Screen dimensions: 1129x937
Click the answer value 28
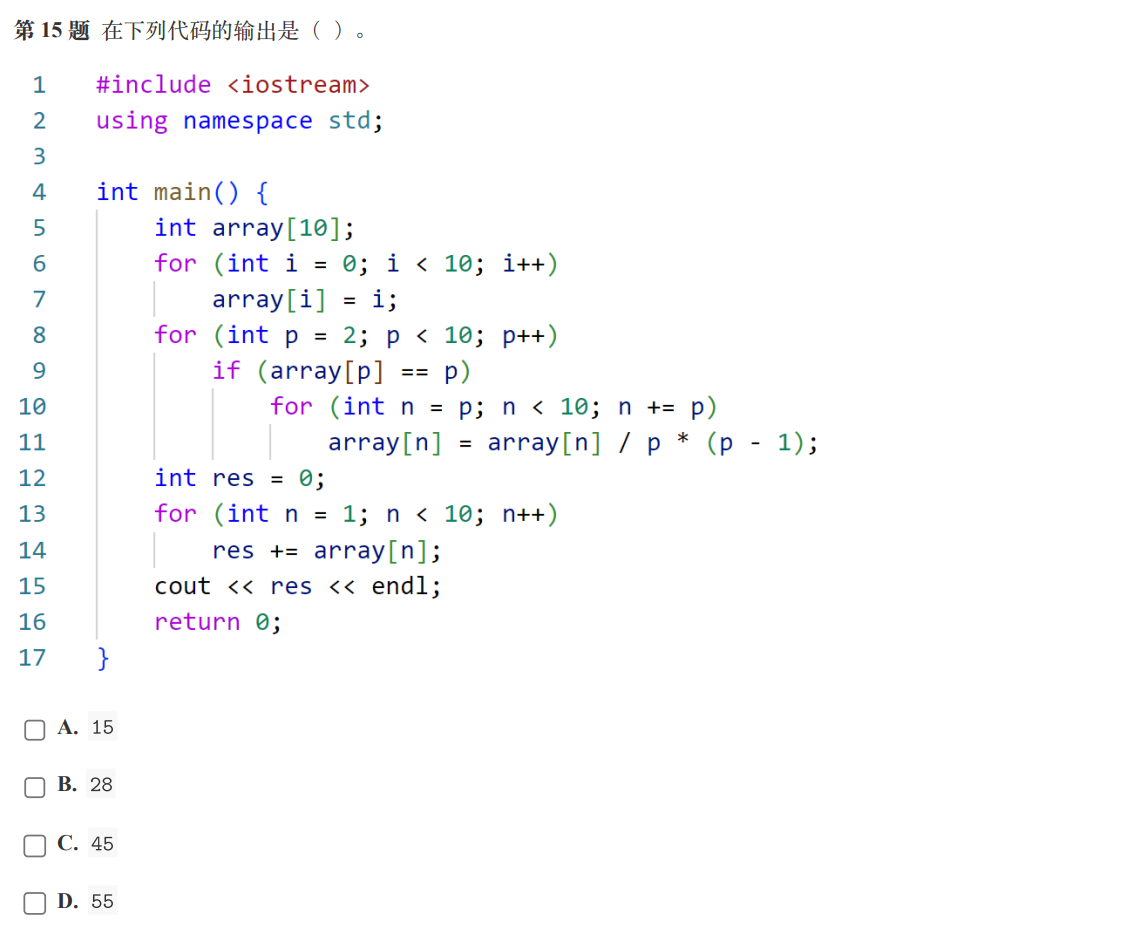[x=101, y=785]
